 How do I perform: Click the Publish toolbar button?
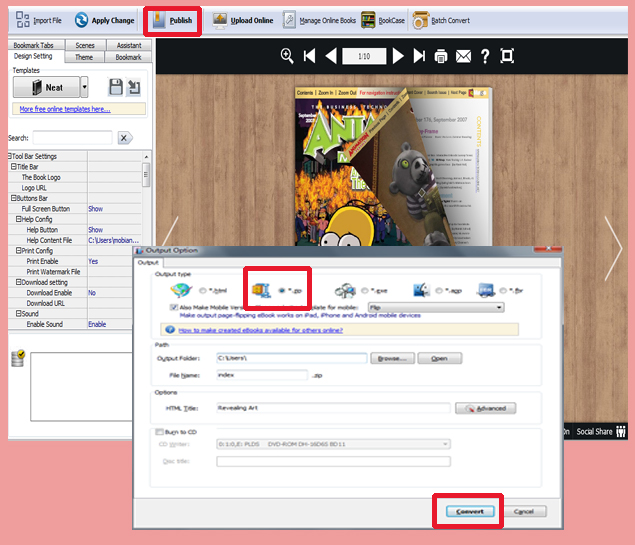point(173,20)
